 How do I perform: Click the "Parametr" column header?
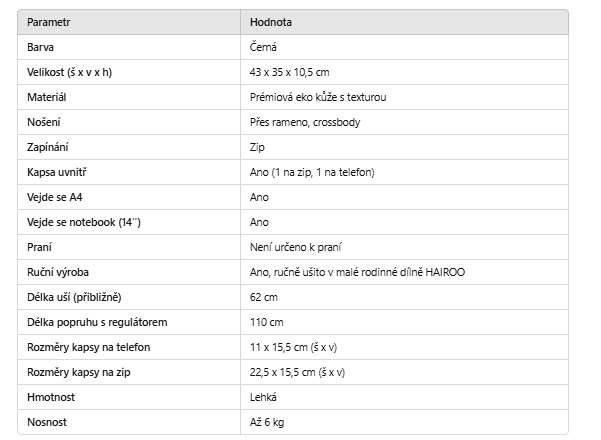click(49, 22)
